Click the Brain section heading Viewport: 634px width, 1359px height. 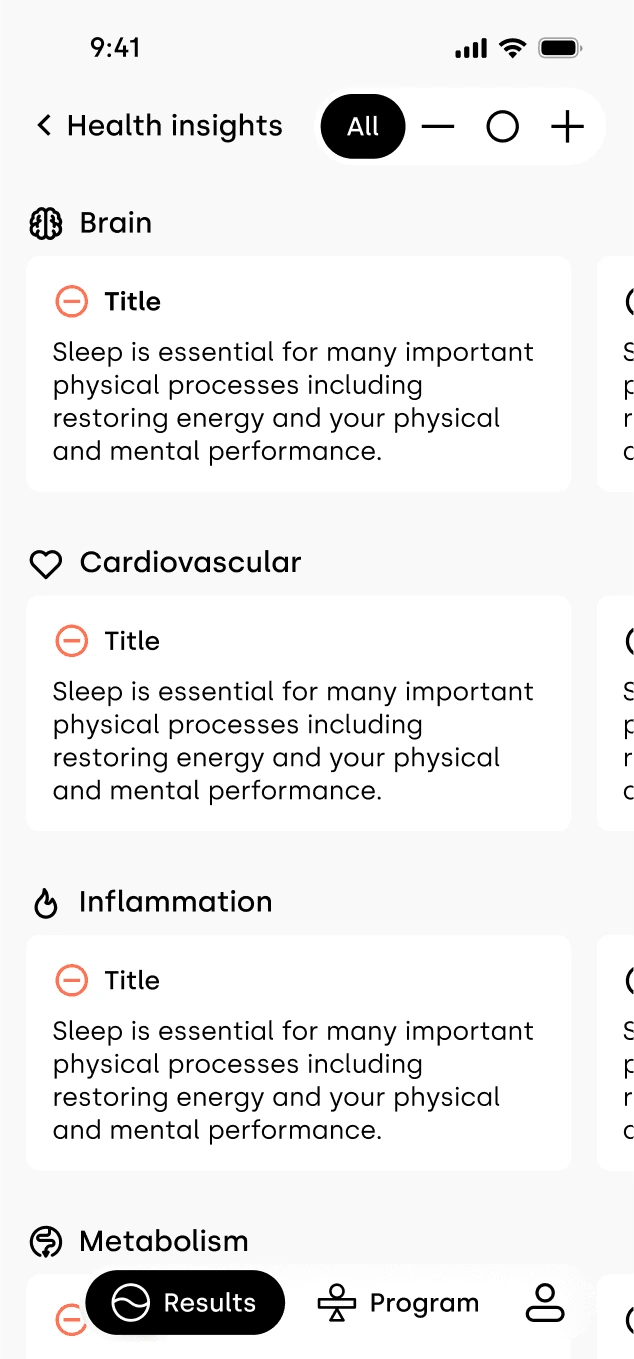pos(116,223)
